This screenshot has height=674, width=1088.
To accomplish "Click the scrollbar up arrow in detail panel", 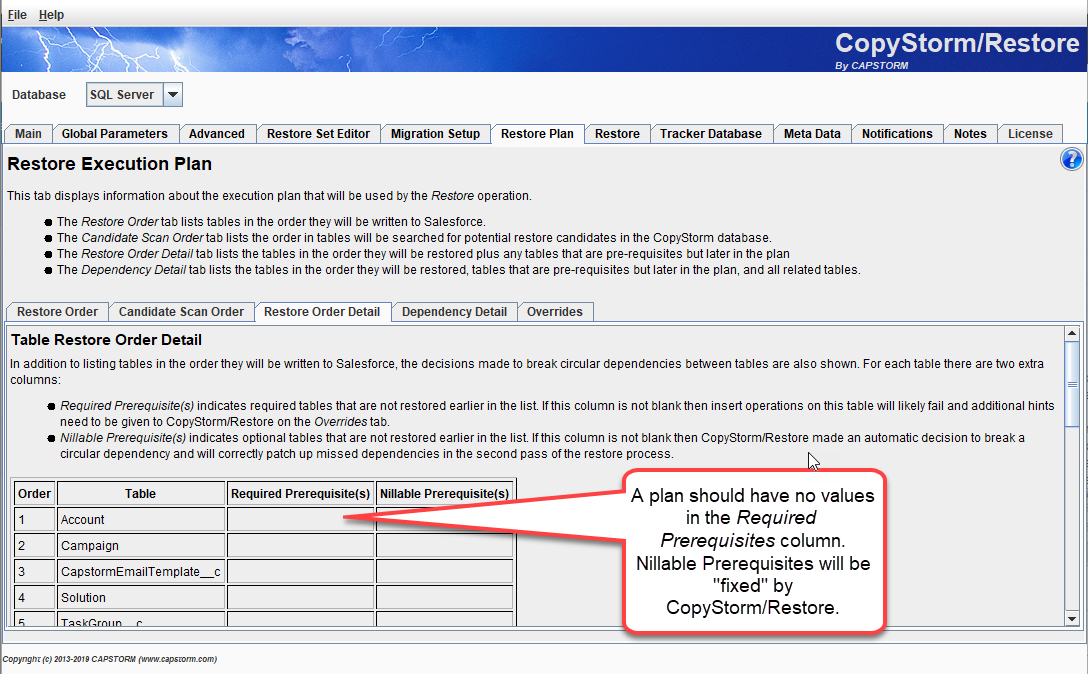I will (1072, 333).
